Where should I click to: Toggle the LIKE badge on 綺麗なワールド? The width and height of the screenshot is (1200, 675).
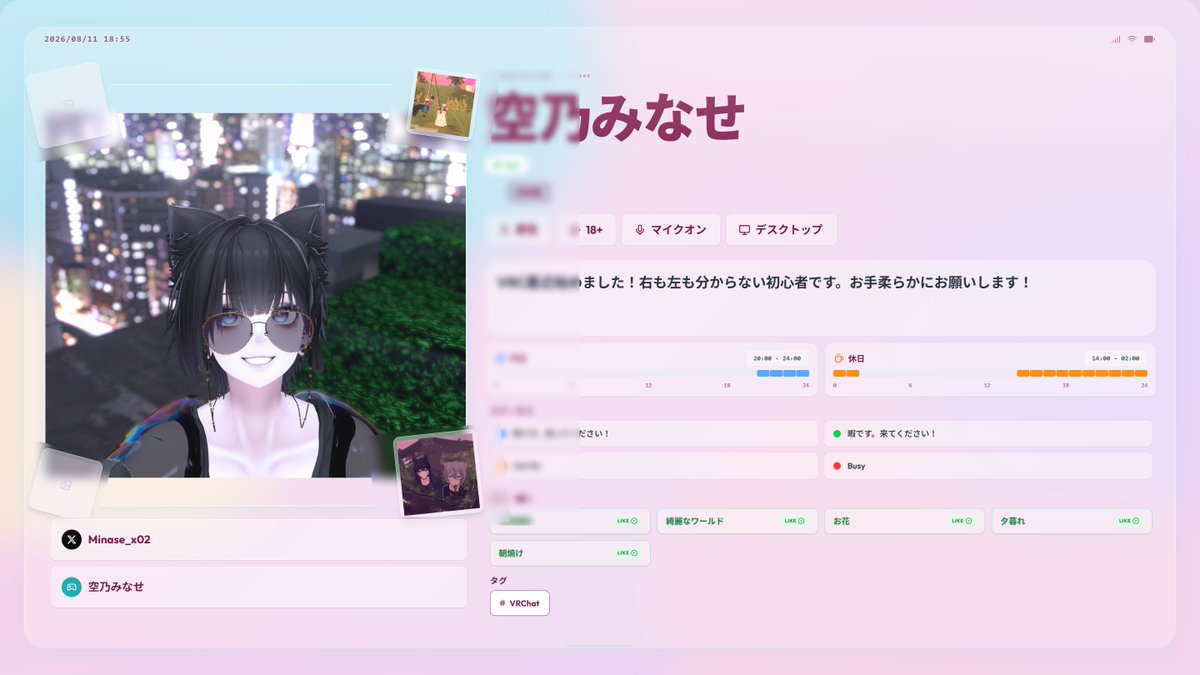794,521
